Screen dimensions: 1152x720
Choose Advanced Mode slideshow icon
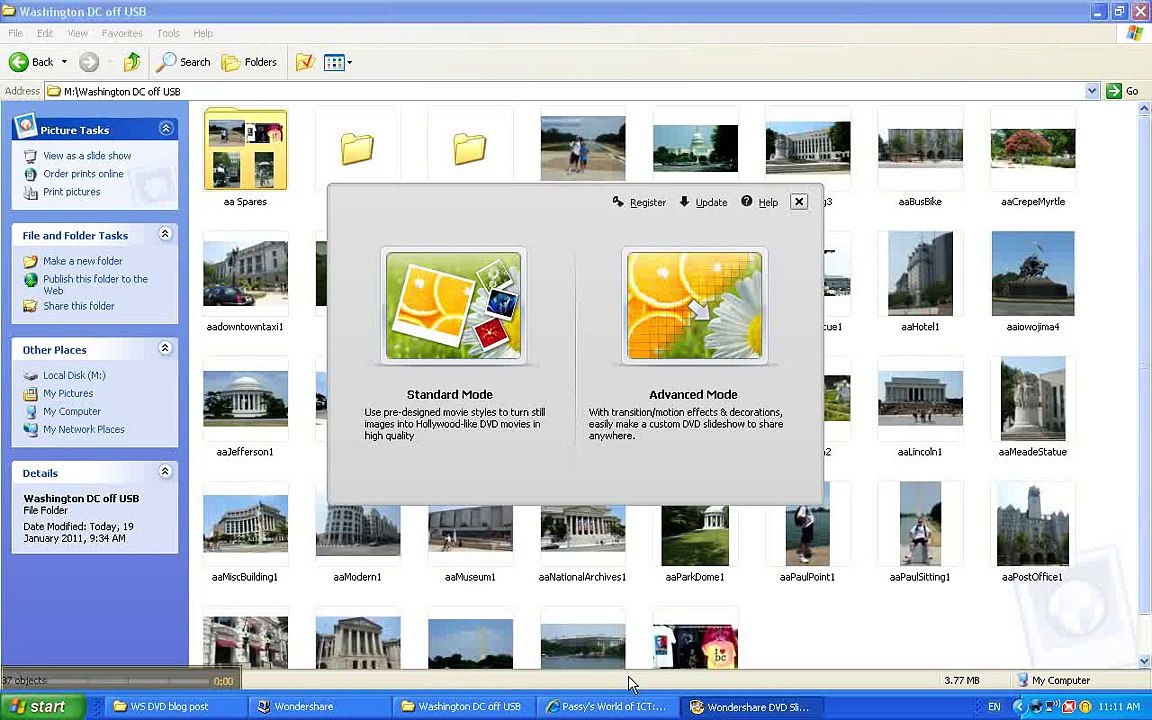[x=694, y=306]
